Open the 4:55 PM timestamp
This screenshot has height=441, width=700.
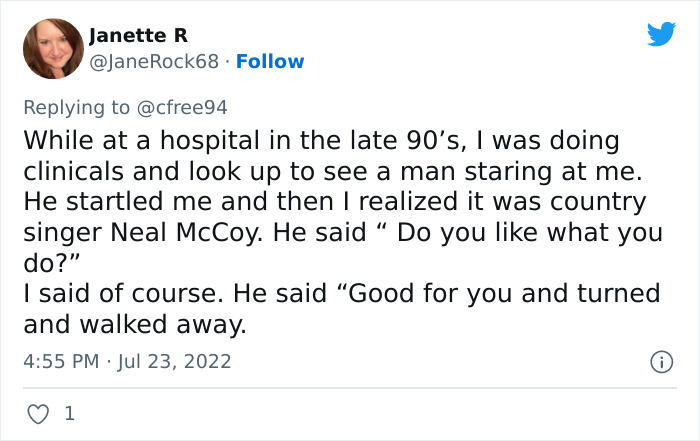coord(59,361)
